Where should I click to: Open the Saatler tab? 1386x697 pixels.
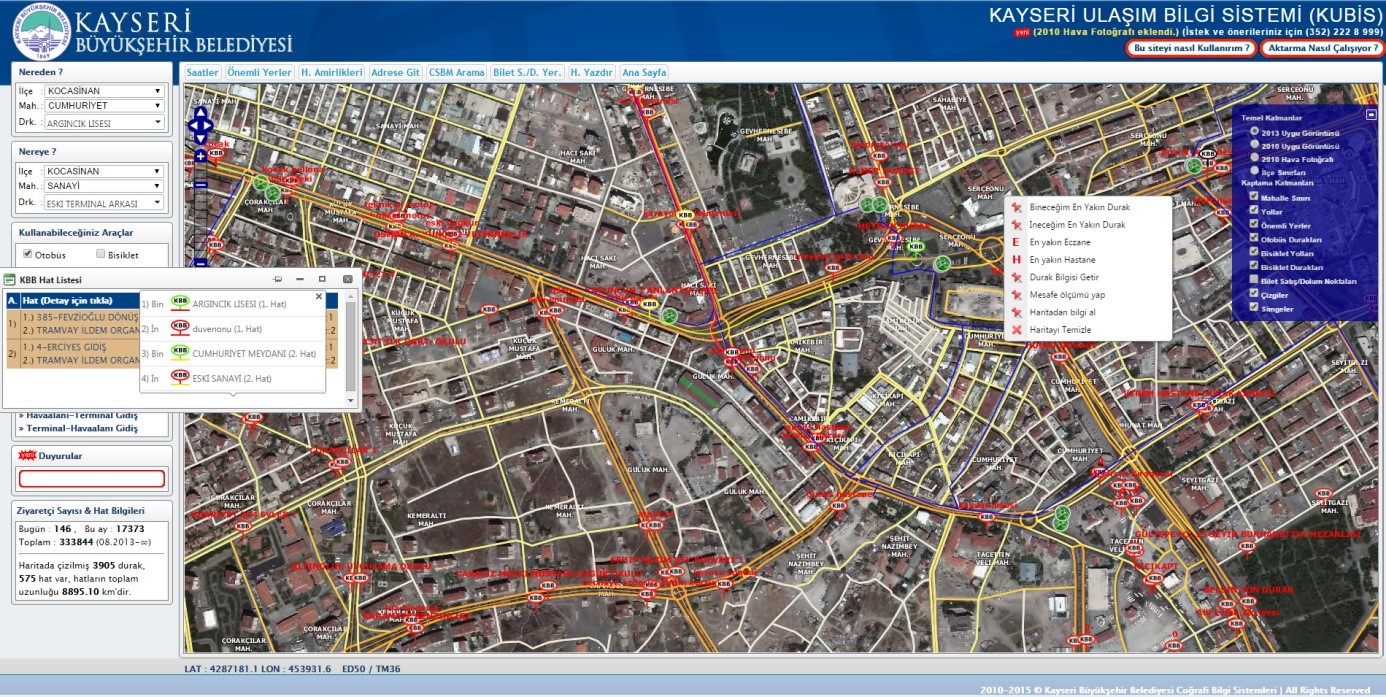[203, 72]
